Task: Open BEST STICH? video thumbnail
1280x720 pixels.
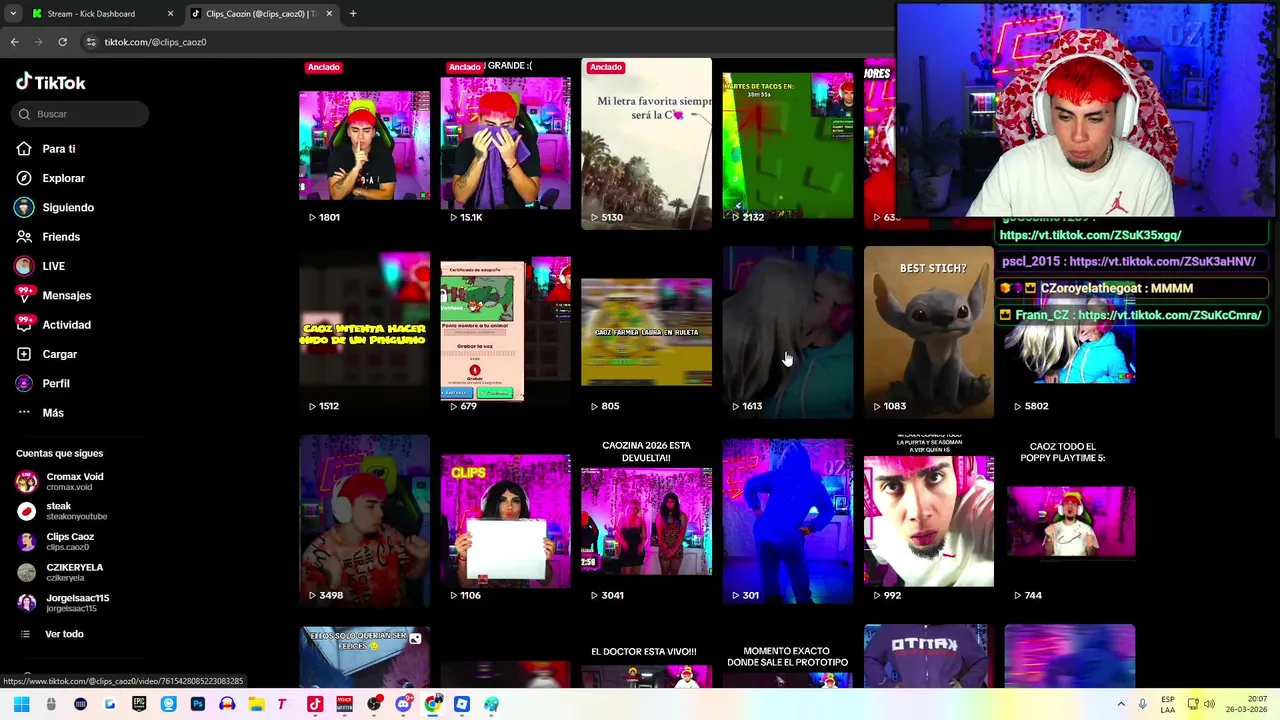Action: pyautogui.click(x=928, y=332)
